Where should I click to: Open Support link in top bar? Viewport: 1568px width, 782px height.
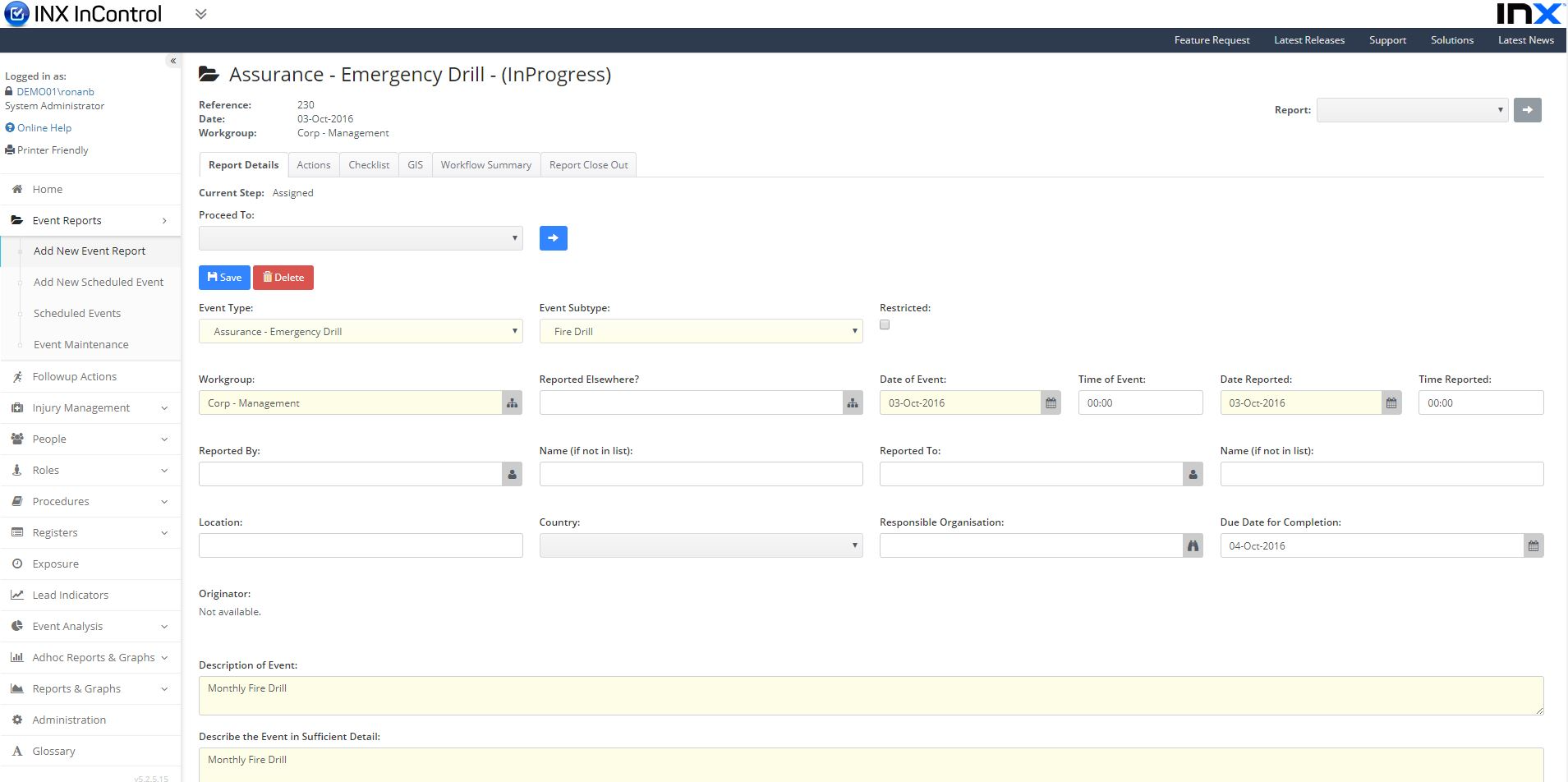(1387, 40)
